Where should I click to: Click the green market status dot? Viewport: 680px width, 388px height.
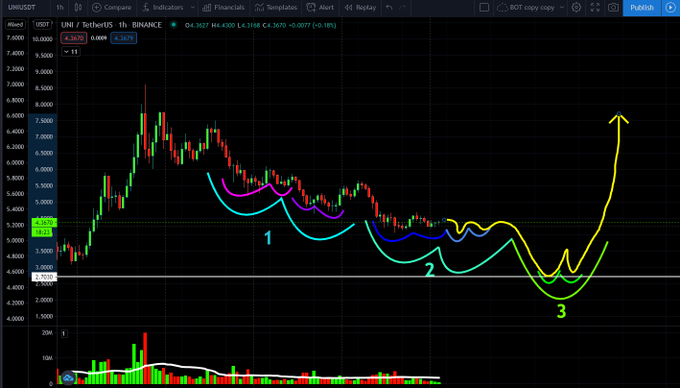173,25
